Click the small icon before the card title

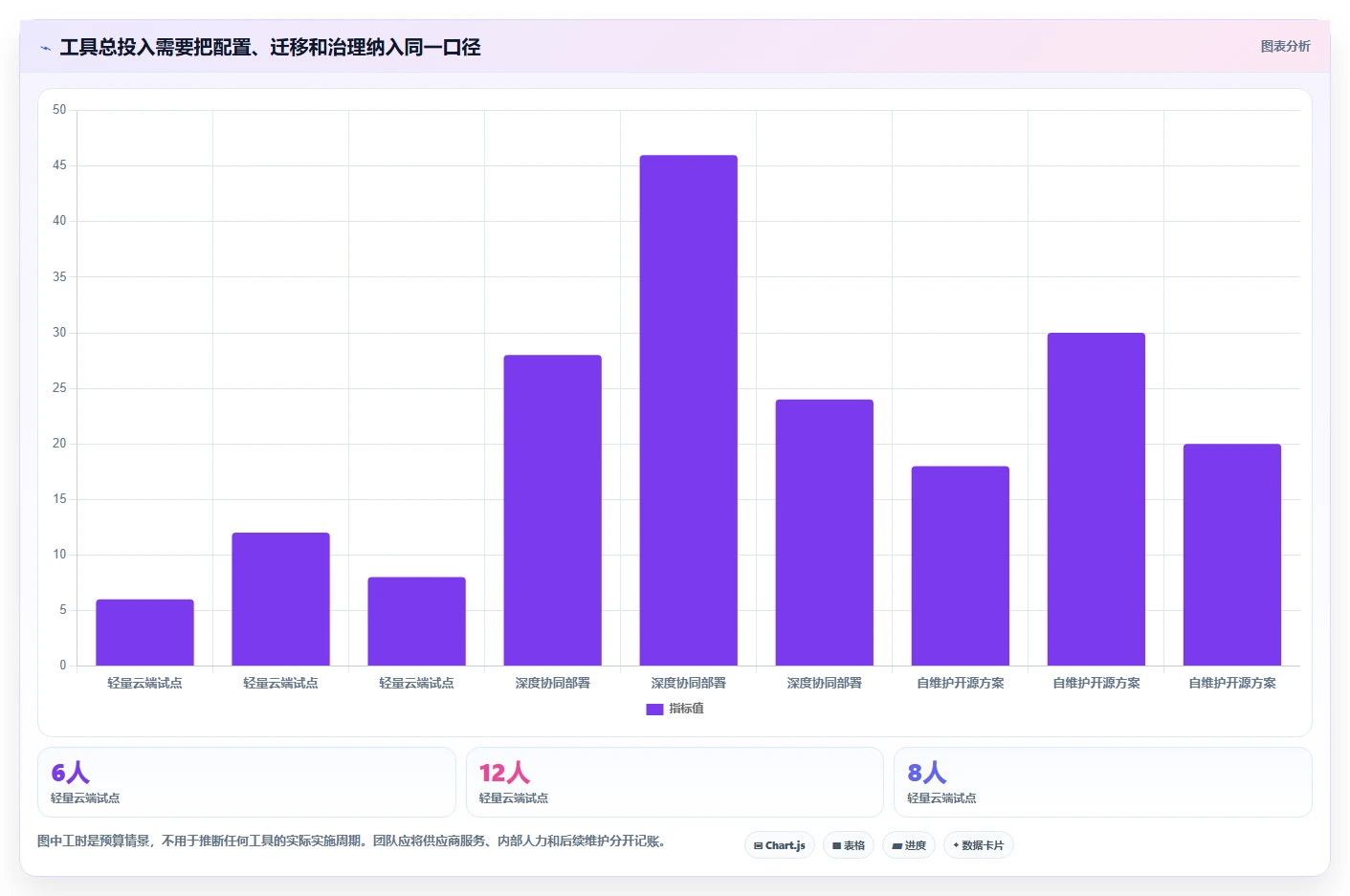point(45,48)
